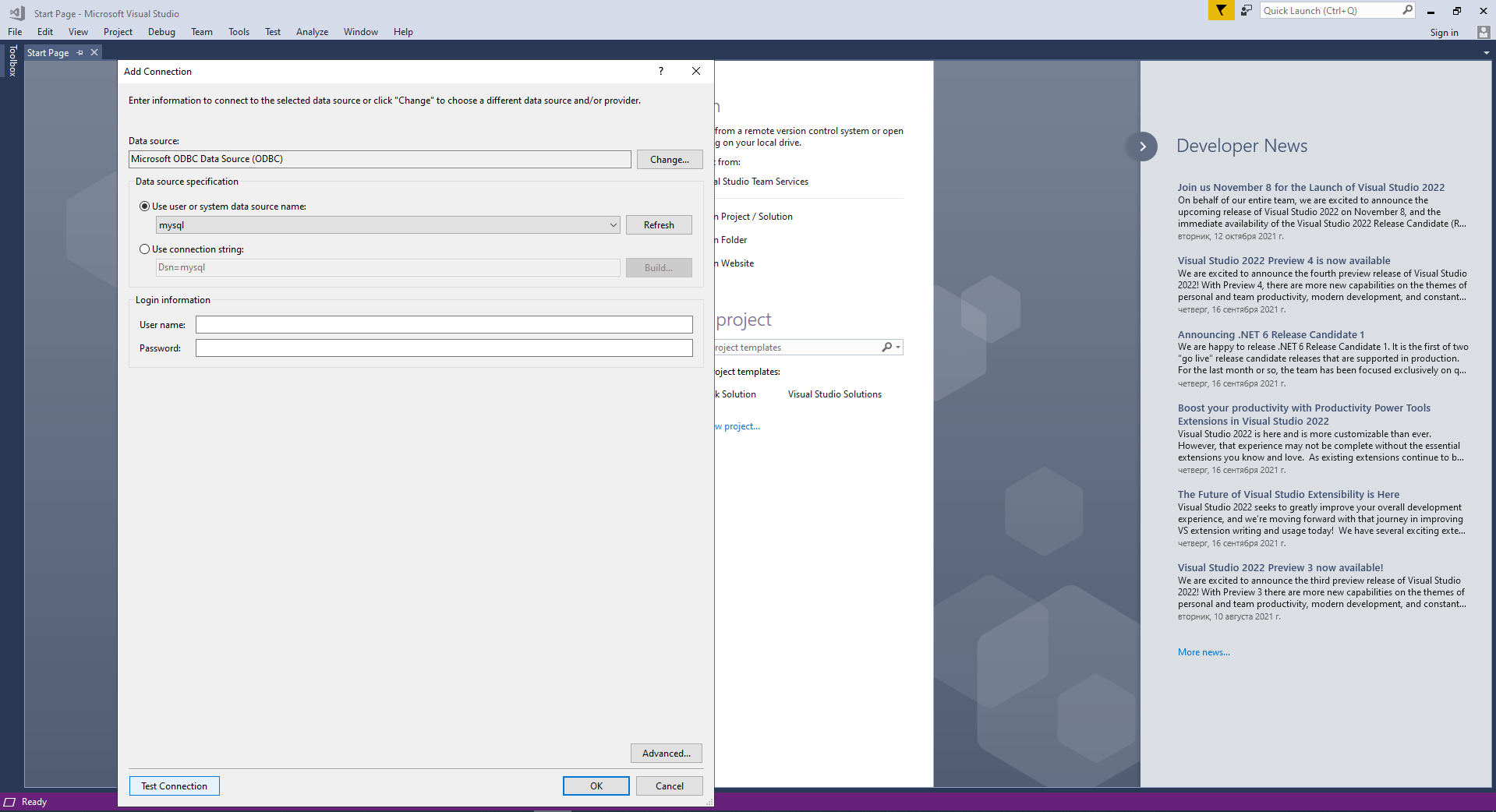Pin the Start Page tab using its pin icon

(x=79, y=52)
